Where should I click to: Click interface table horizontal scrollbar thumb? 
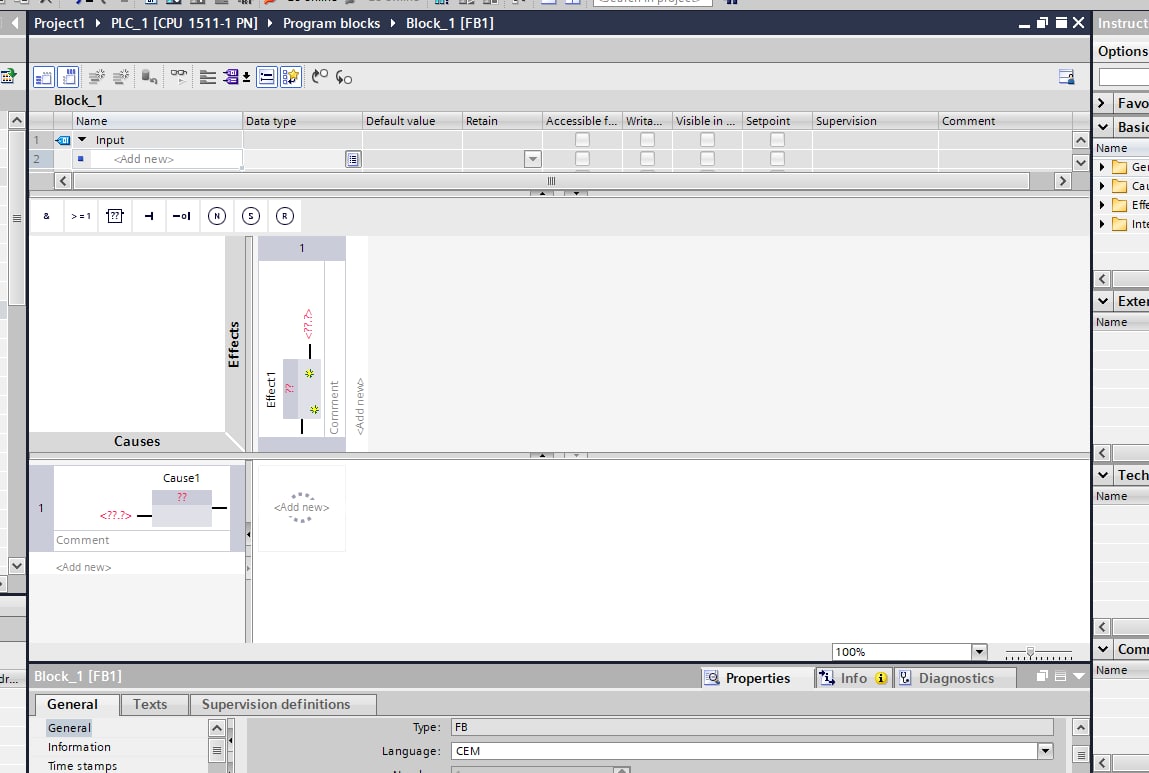[551, 180]
